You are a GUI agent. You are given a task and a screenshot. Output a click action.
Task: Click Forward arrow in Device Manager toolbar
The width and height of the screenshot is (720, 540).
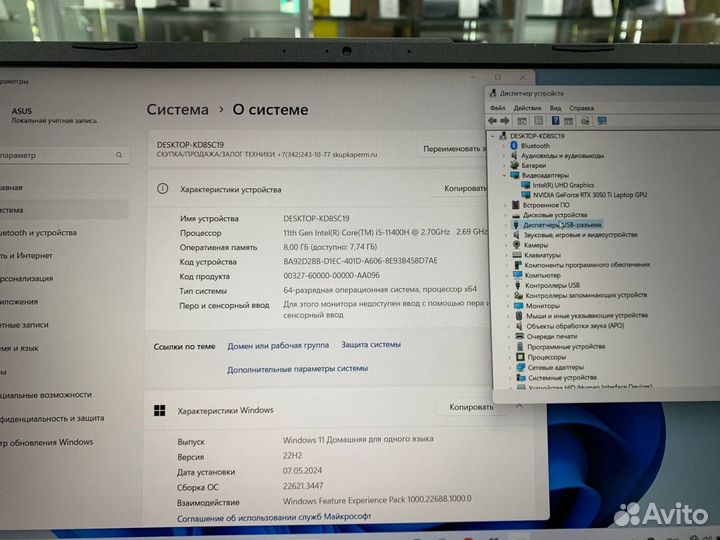(505, 121)
